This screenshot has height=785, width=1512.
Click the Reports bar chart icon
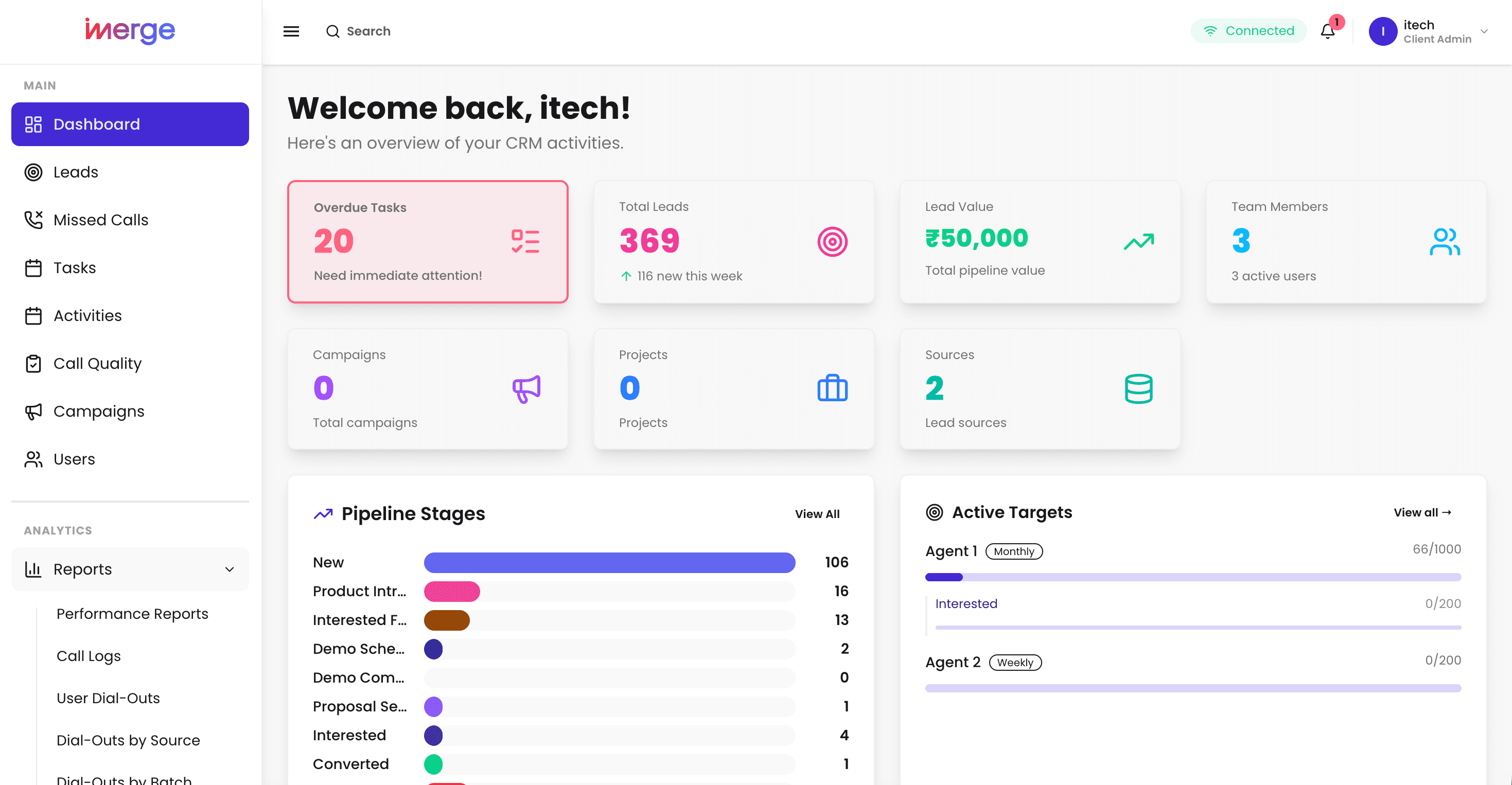pyautogui.click(x=33, y=569)
